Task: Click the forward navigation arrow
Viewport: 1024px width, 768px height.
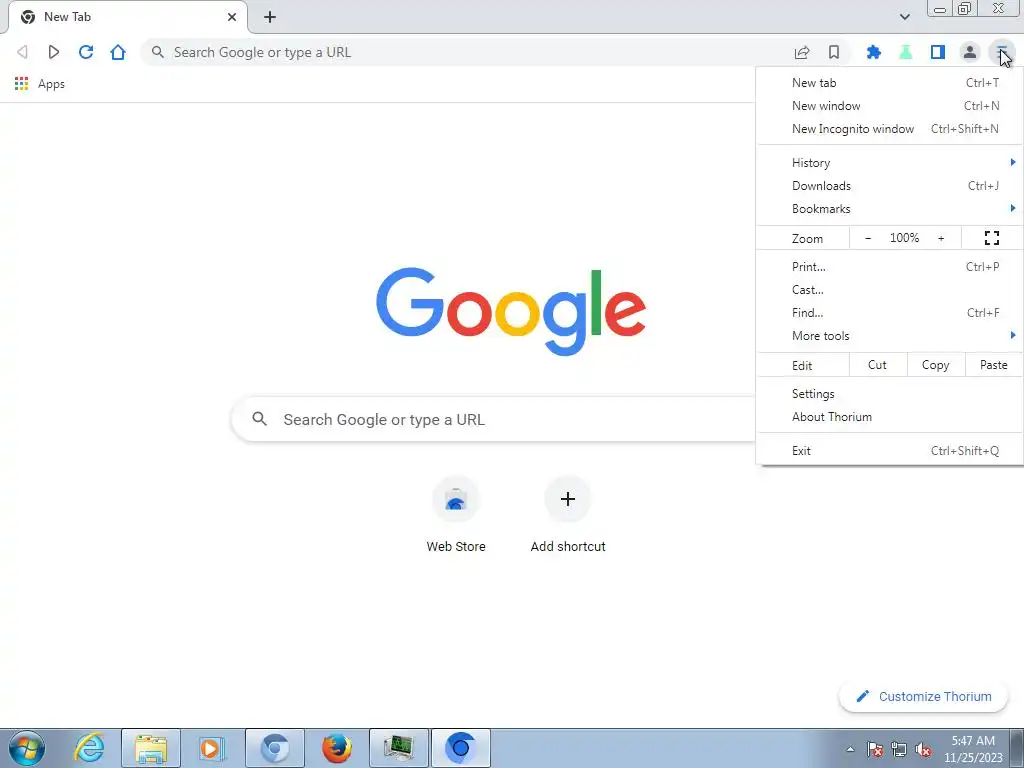Action: (54, 52)
